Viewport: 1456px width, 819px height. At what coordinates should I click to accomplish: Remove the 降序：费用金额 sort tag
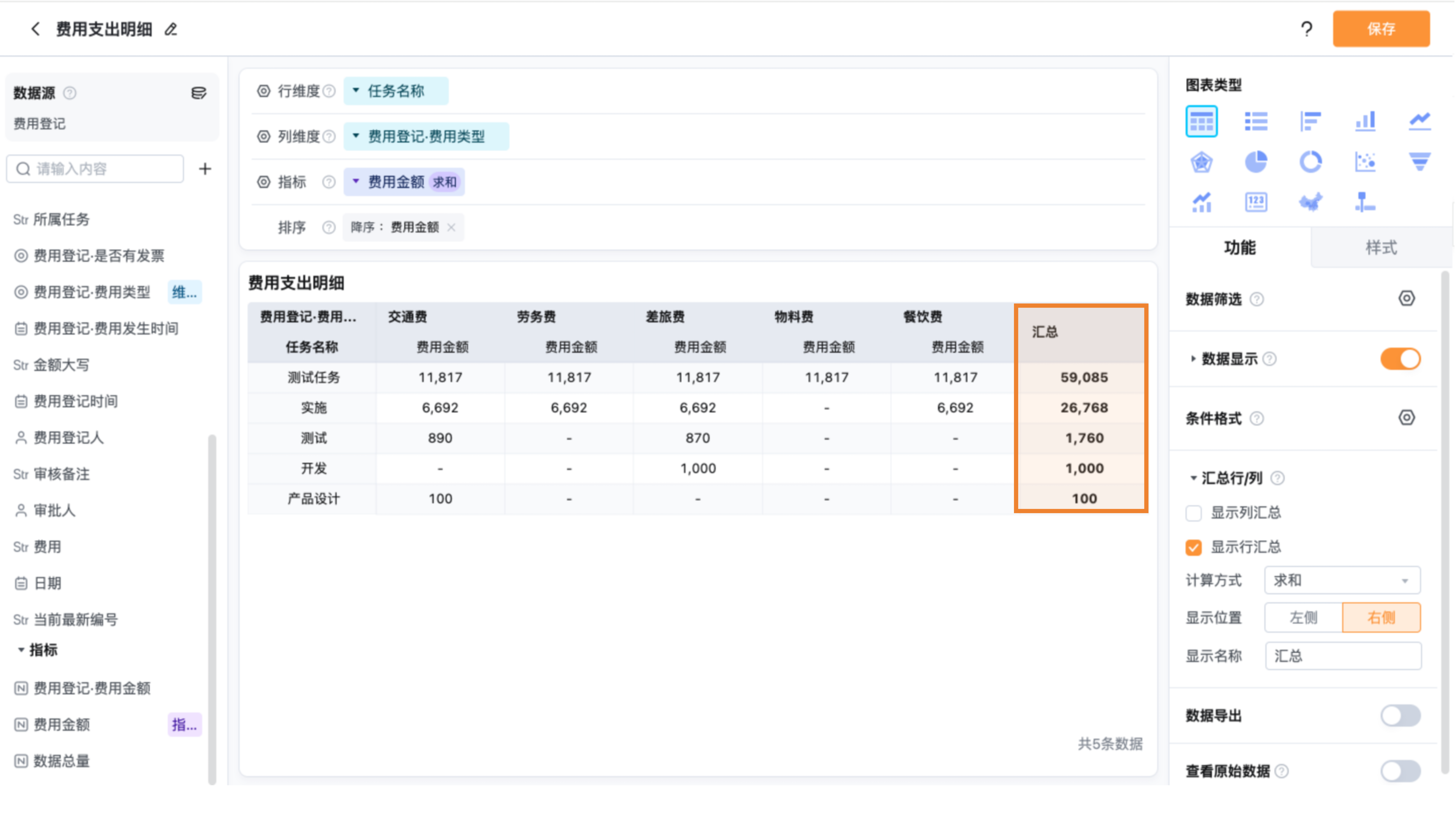click(451, 227)
